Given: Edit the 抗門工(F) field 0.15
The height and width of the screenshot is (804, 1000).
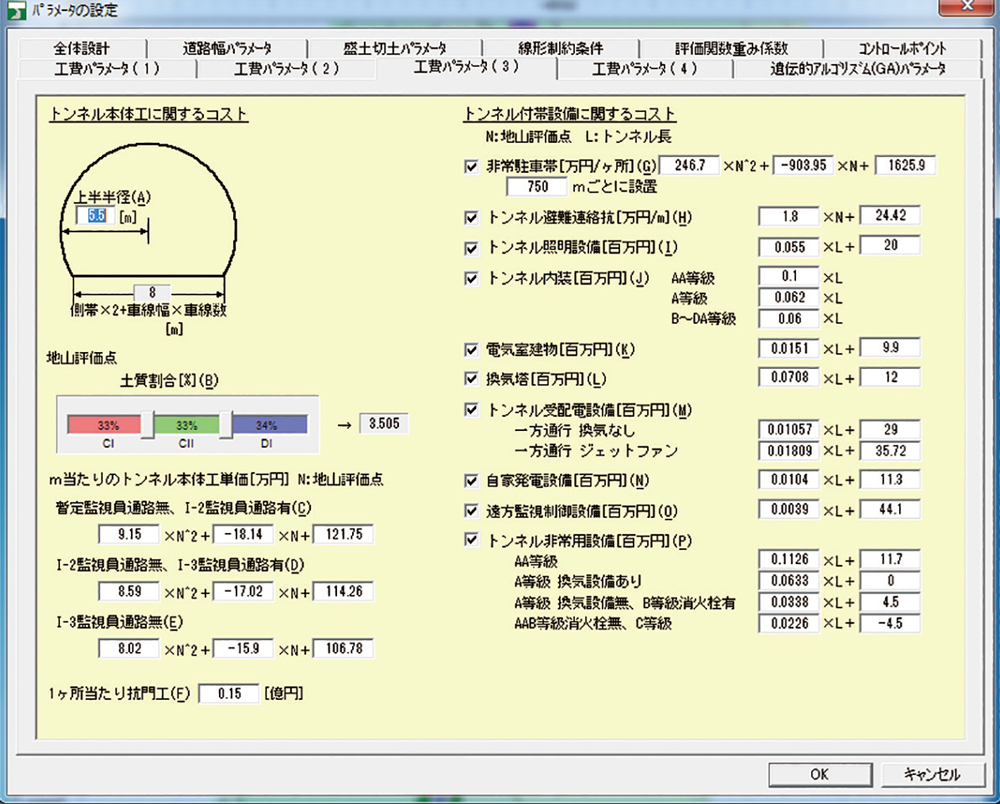Looking at the screenshot, I should (229, 694).
